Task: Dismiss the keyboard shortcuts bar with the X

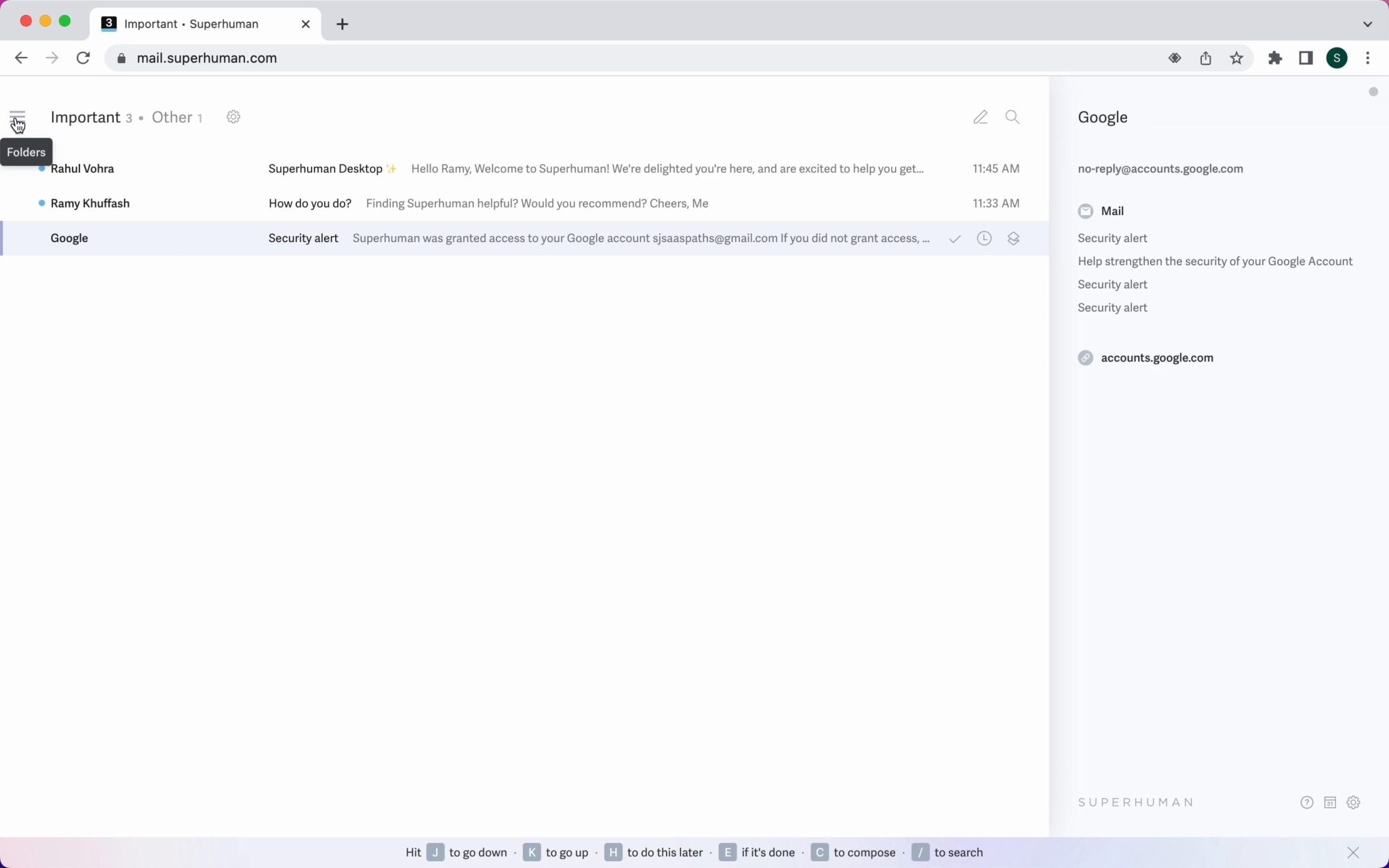Action: click(x=1353, y=852)
